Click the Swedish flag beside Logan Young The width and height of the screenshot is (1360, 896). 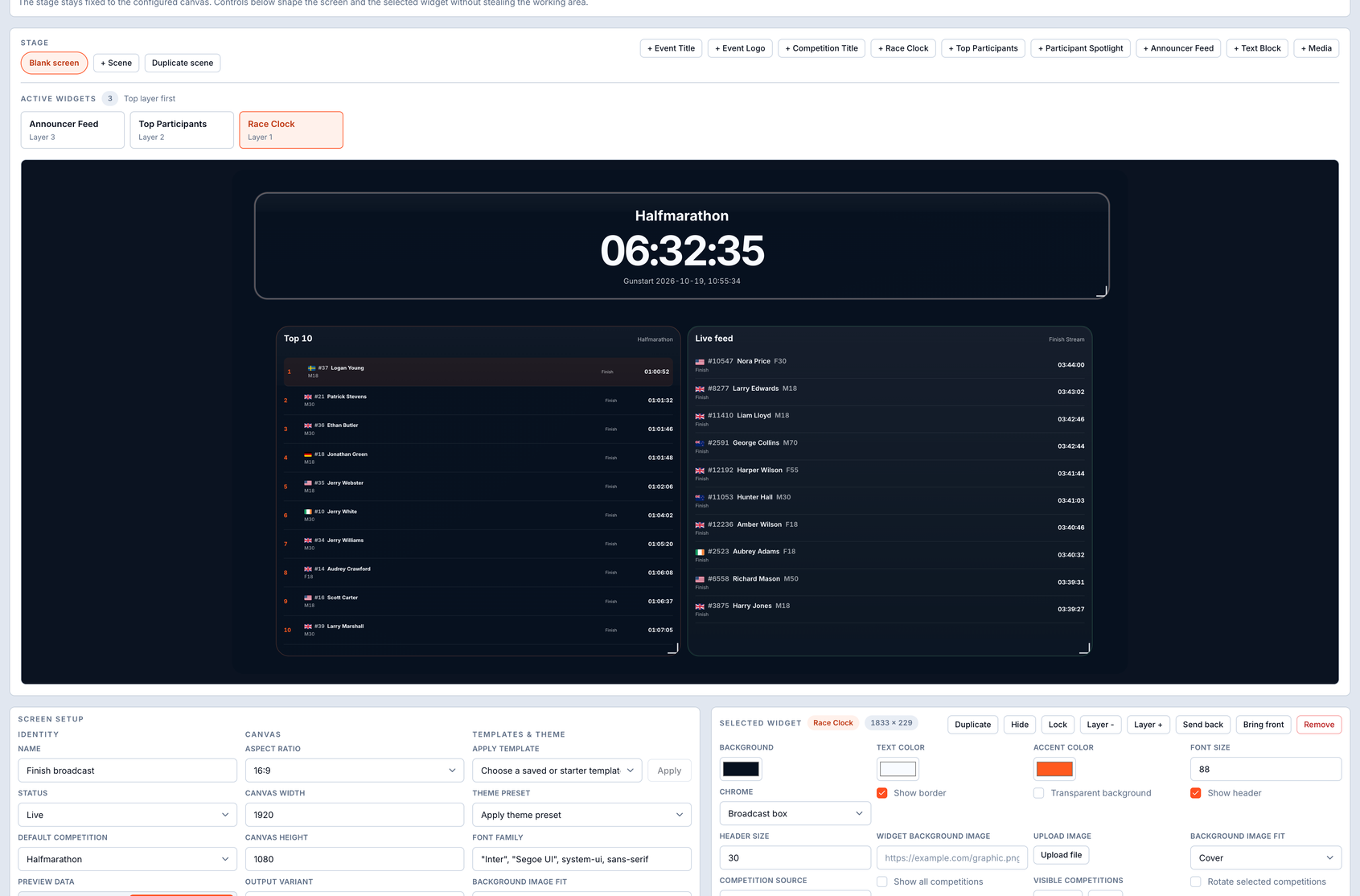coord(311,368)
